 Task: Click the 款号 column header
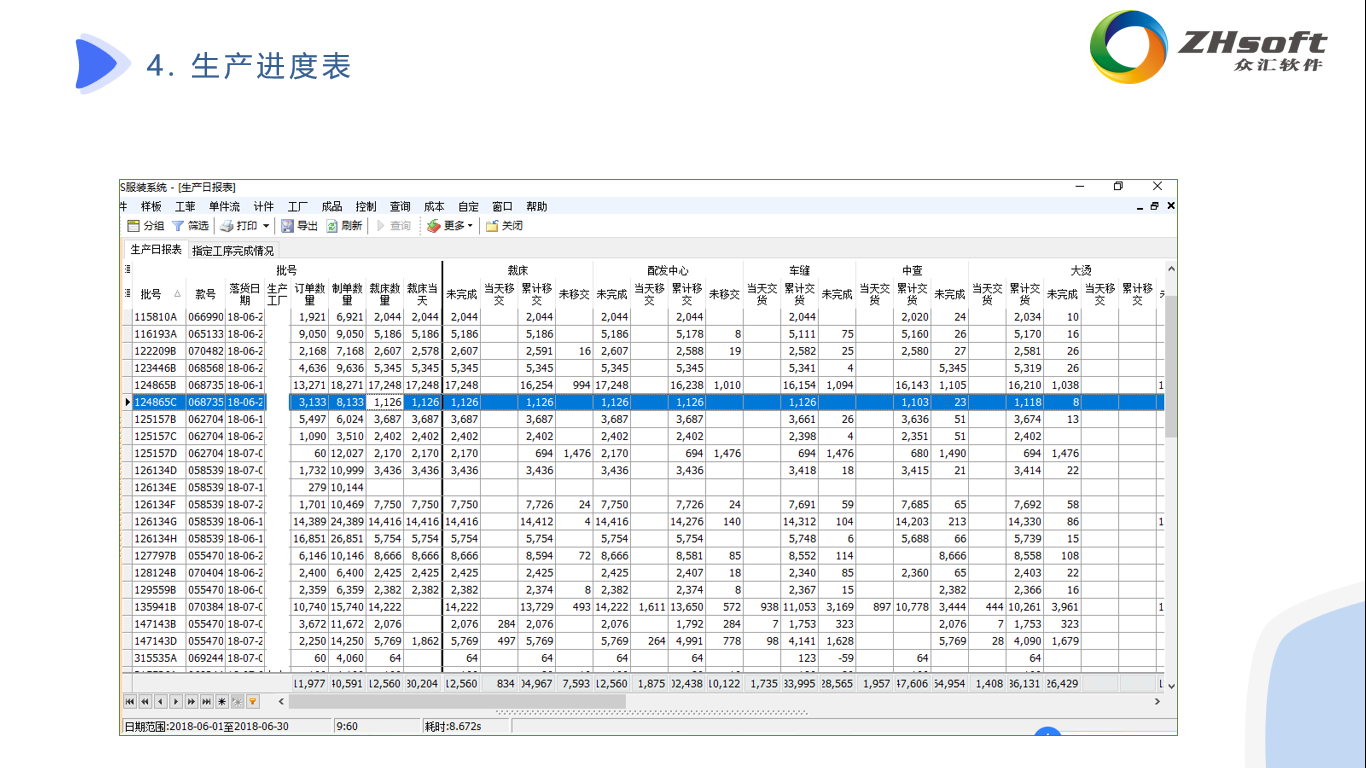[205, 294]
